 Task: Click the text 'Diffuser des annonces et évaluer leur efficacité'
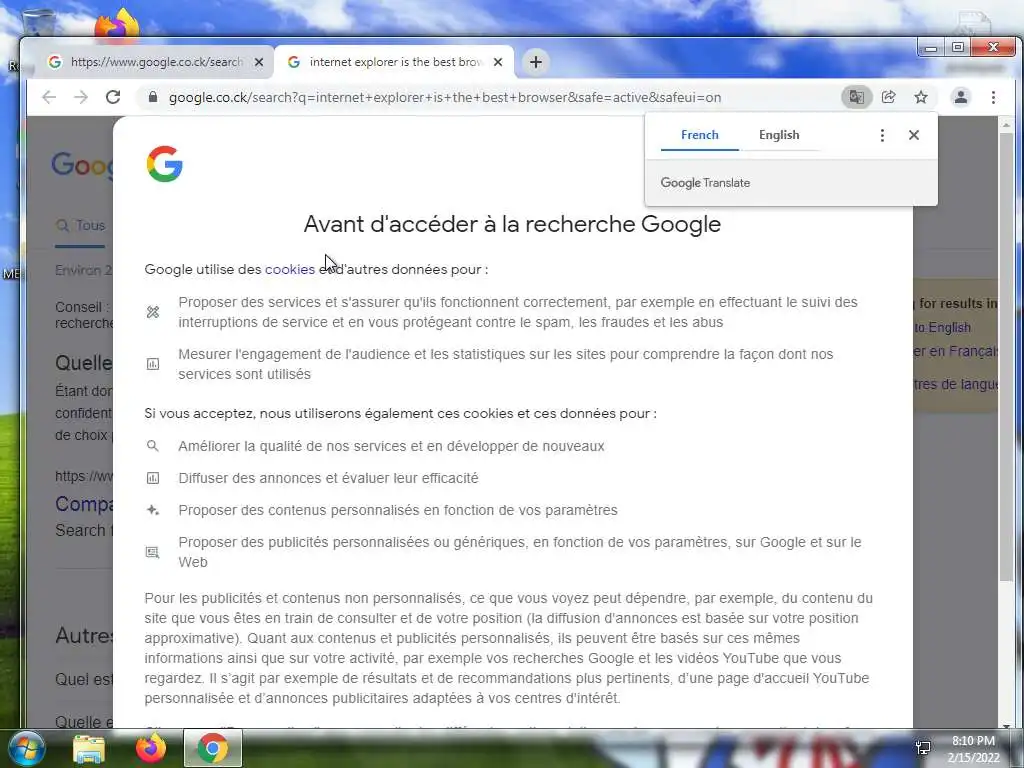coord(328,478)
